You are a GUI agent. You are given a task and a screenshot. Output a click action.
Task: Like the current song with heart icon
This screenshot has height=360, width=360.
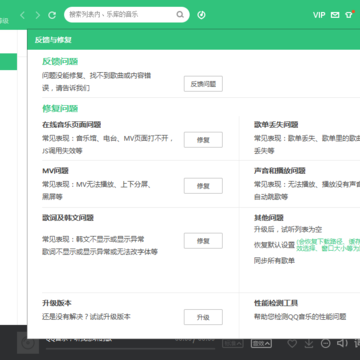pyautogui.click(x=292, y=343)
